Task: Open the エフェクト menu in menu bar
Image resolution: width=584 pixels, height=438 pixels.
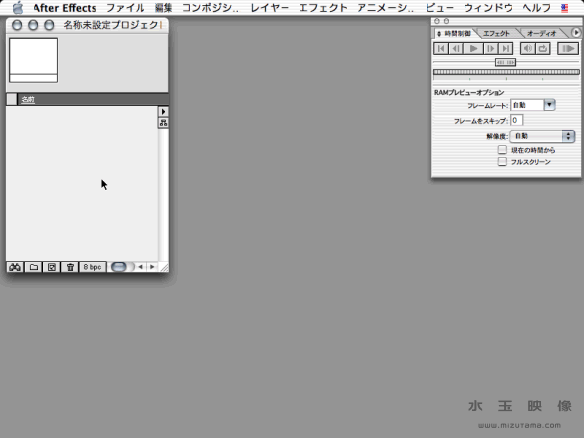Action: tap(323, 8)
